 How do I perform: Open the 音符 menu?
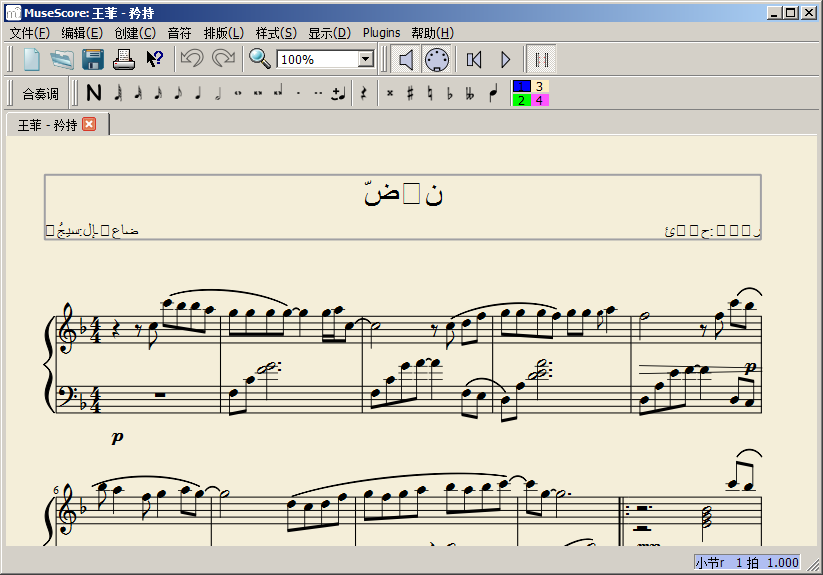180,33
